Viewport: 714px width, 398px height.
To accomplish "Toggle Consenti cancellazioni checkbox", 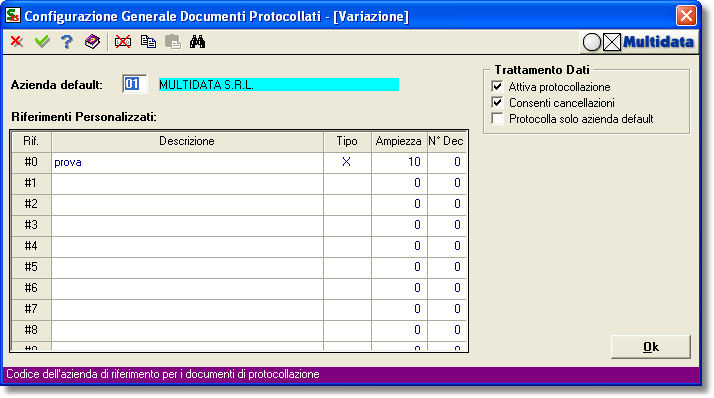I will (x=497, y=102).
